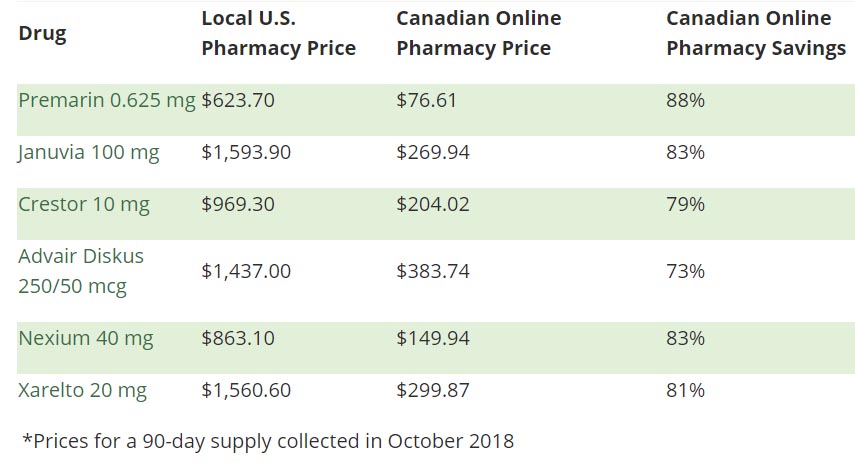Viewport: 855px width, 462px height.
Task: Select the Canadian Online Pharmacy Price header
Action: point(479,33)
